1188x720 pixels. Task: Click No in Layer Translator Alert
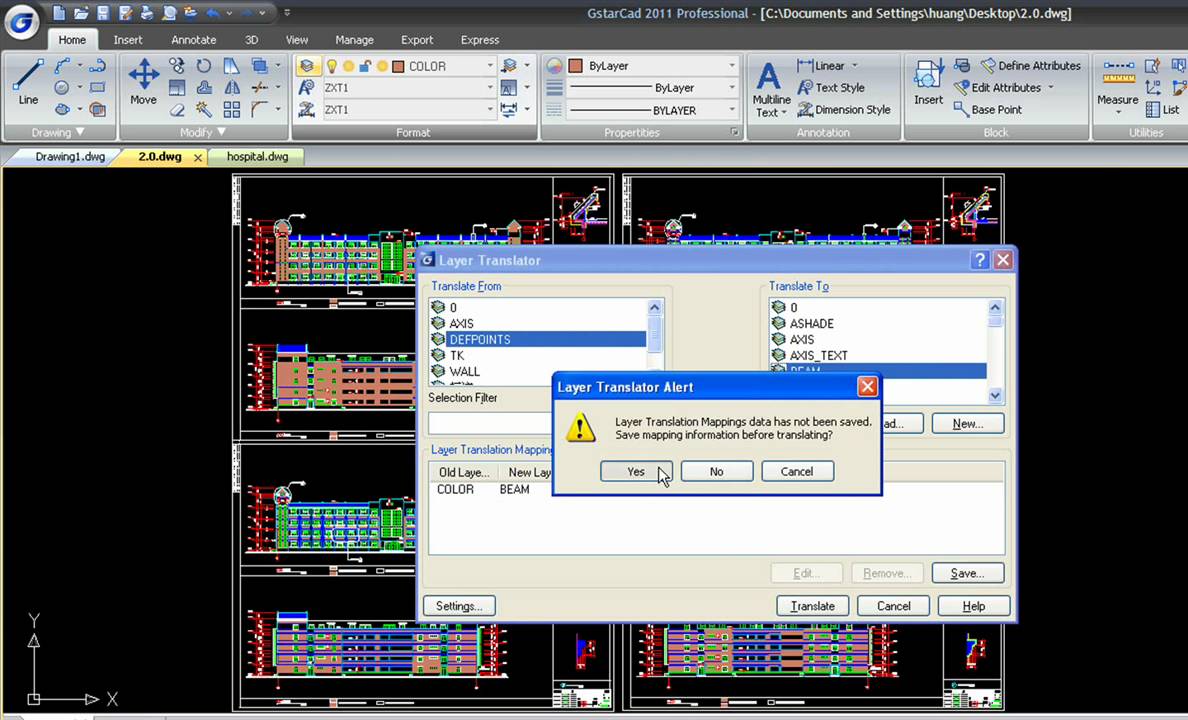click(x=717, y=471)
